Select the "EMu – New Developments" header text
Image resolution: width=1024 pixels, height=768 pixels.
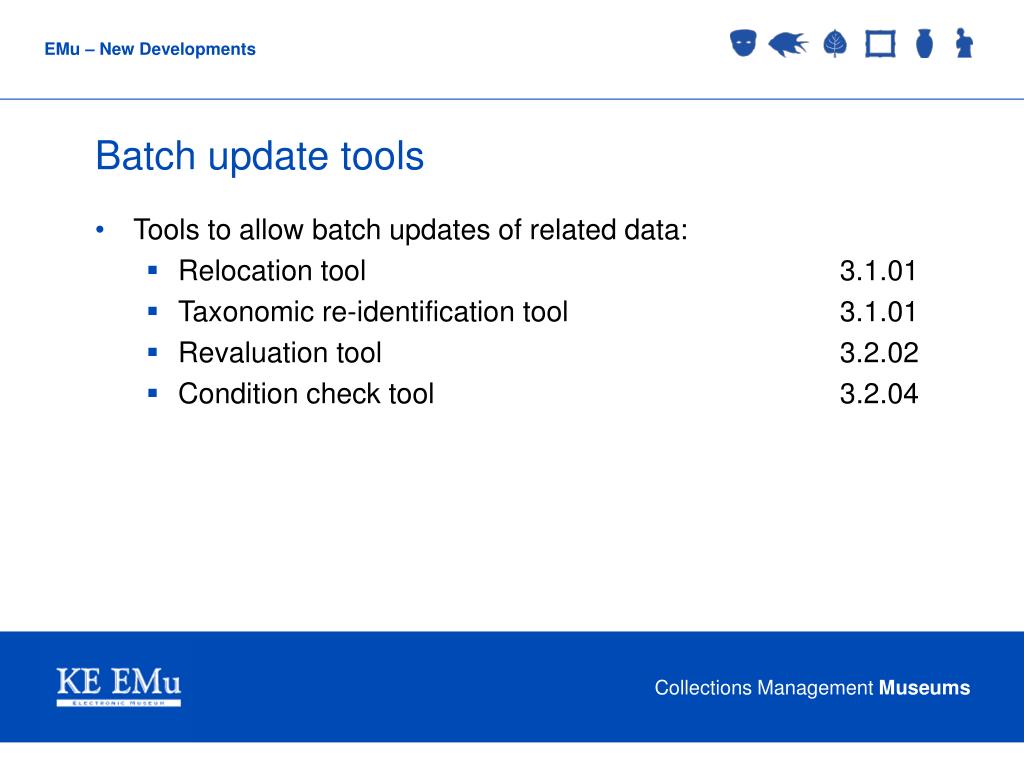point(150,49)
